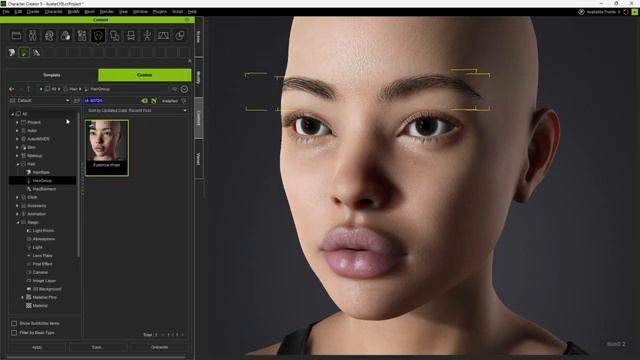Viewport: 640px width, 360px height.
Task: Click the bottom horizontal scrollbar
Action: pyautogui.click(x=96, y=358)
